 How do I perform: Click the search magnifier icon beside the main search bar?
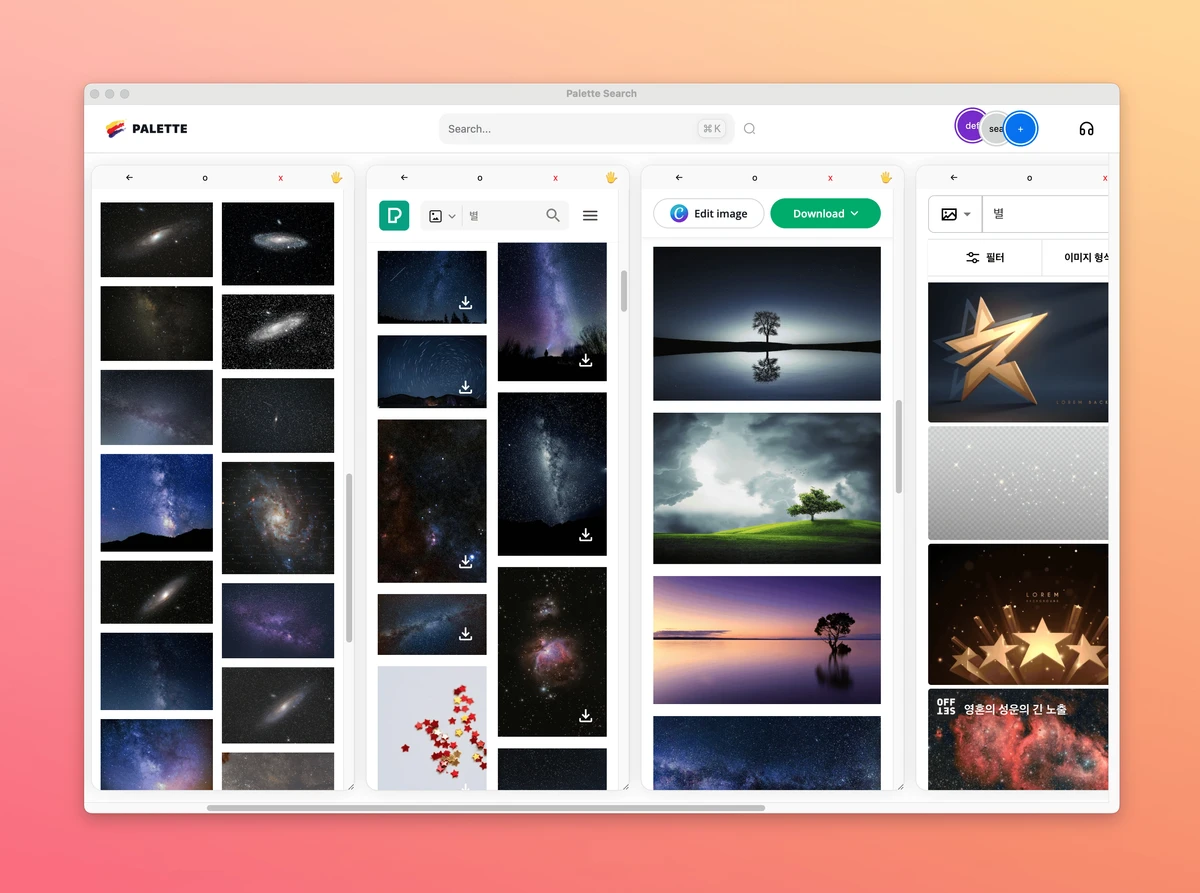point(749,129)
